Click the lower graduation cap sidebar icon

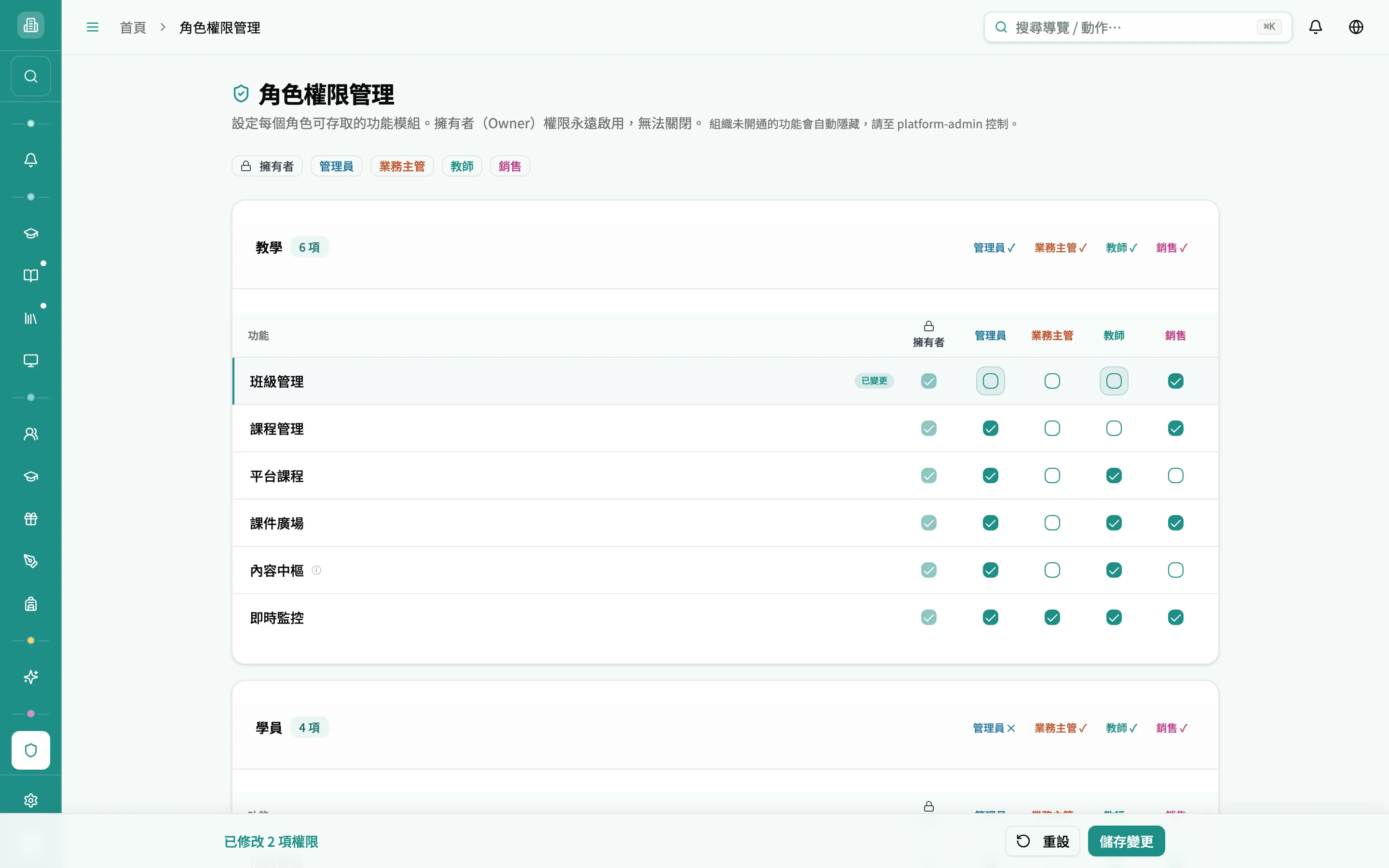point(30,476)
